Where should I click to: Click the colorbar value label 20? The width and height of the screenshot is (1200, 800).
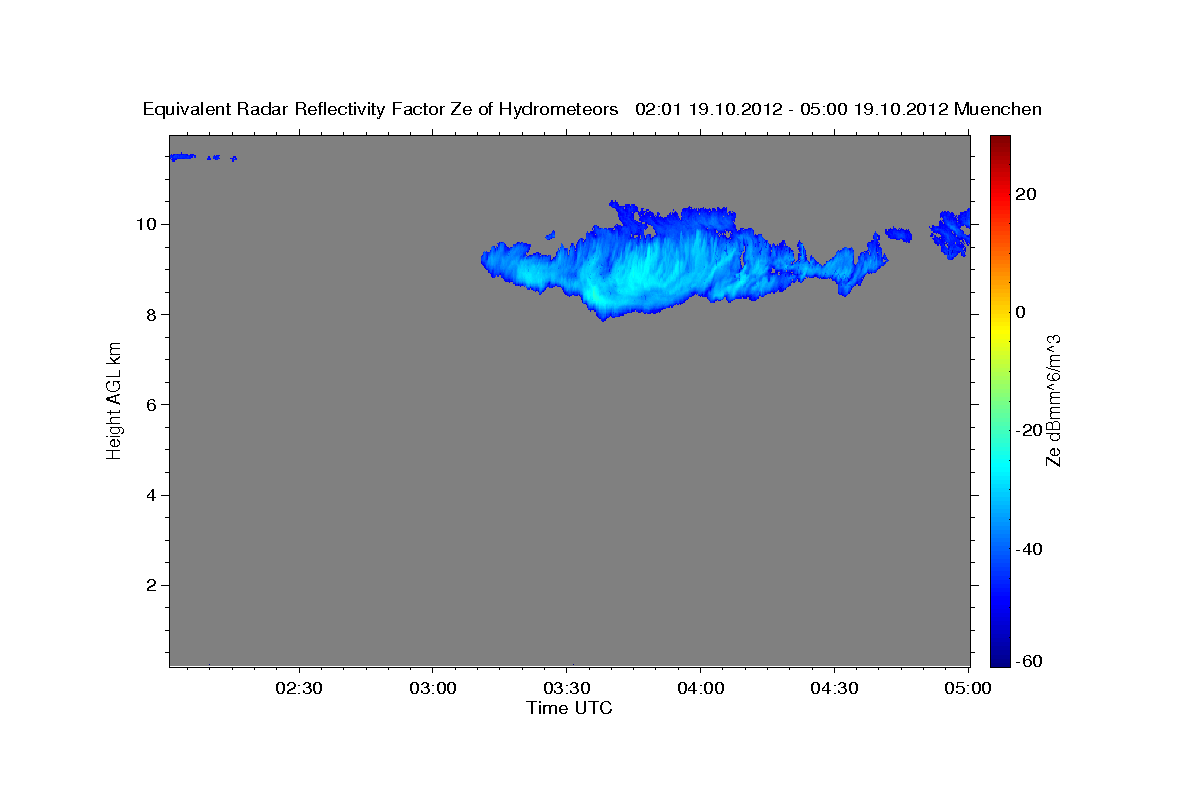1026,194
